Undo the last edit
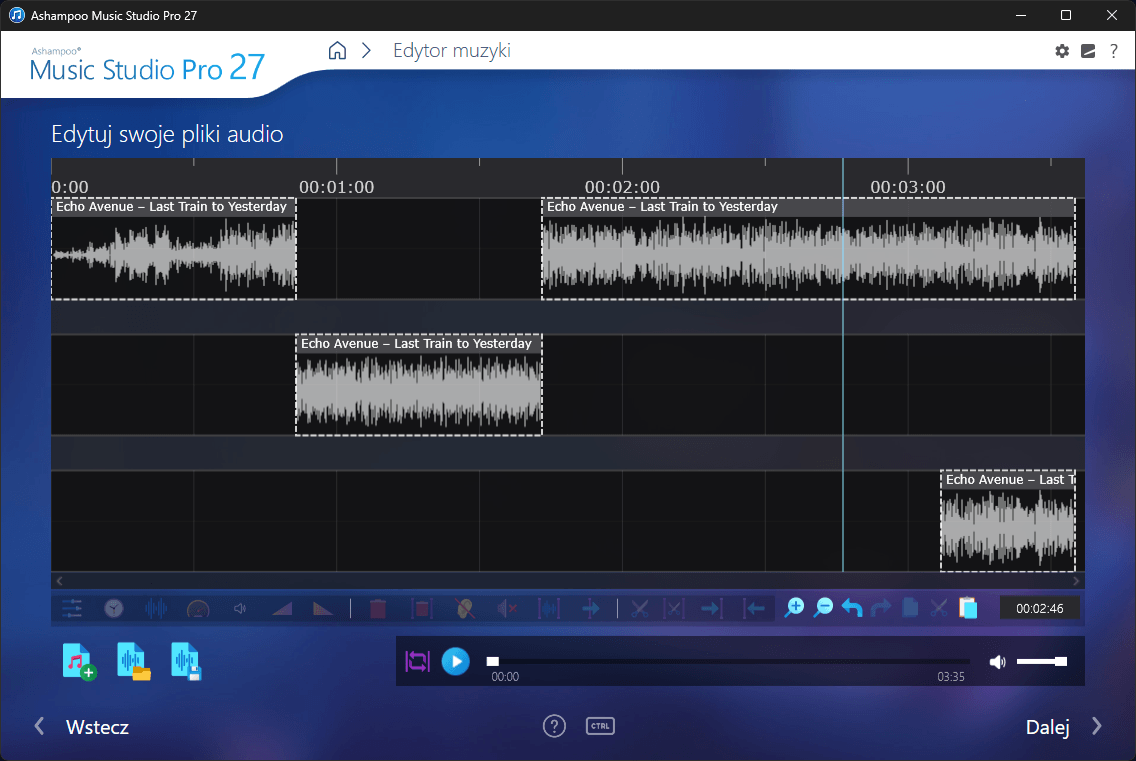 (x=852, y=608)
